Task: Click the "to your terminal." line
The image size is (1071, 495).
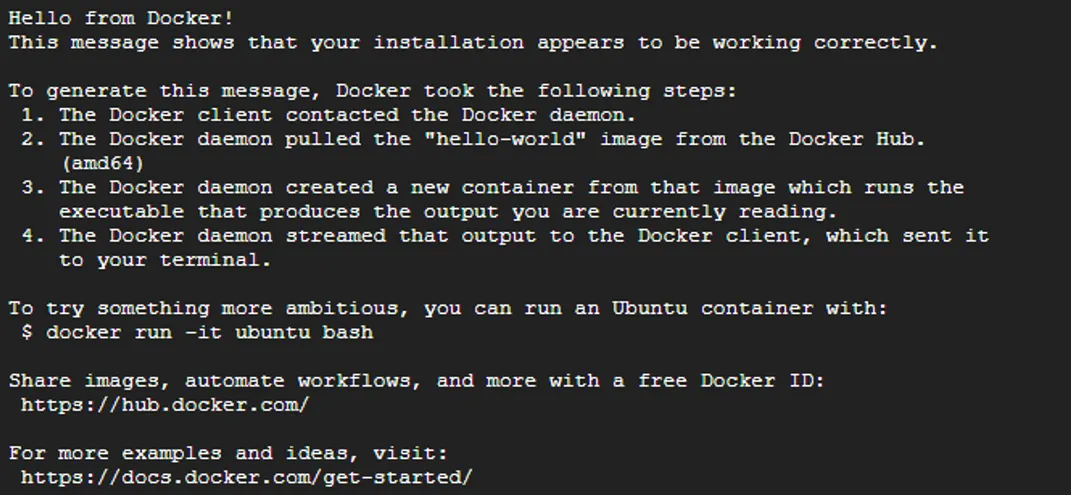Action: (165, 260)
